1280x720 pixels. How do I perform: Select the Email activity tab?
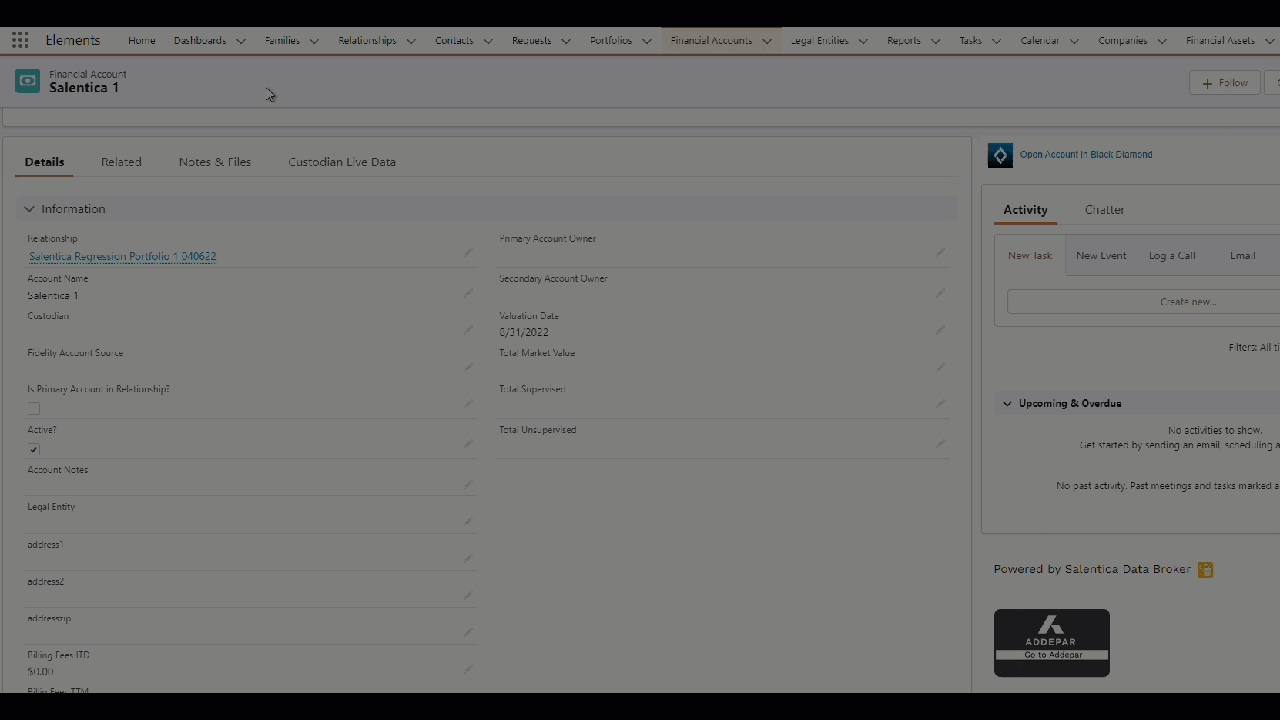(x=1243, y=256)
